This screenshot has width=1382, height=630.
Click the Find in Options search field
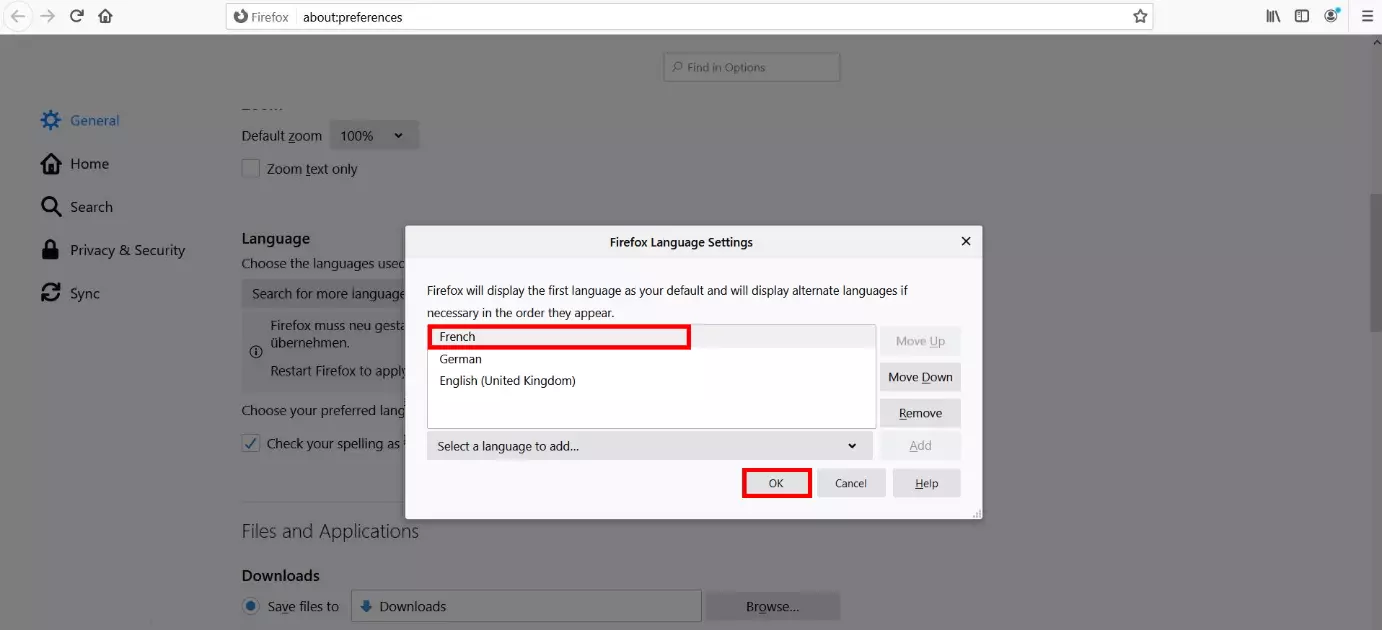[x=752, y=67]
